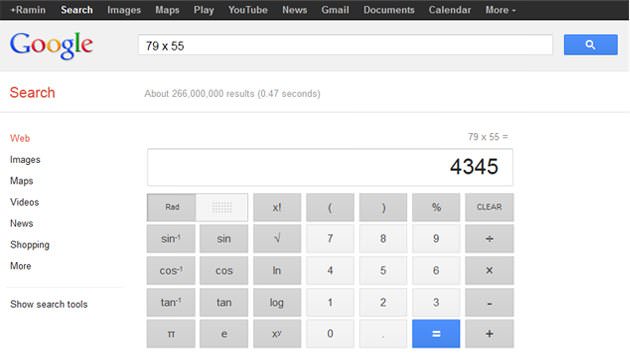Click the x to the y power key
Screen dimensions: 630x360
coord(277,333)
